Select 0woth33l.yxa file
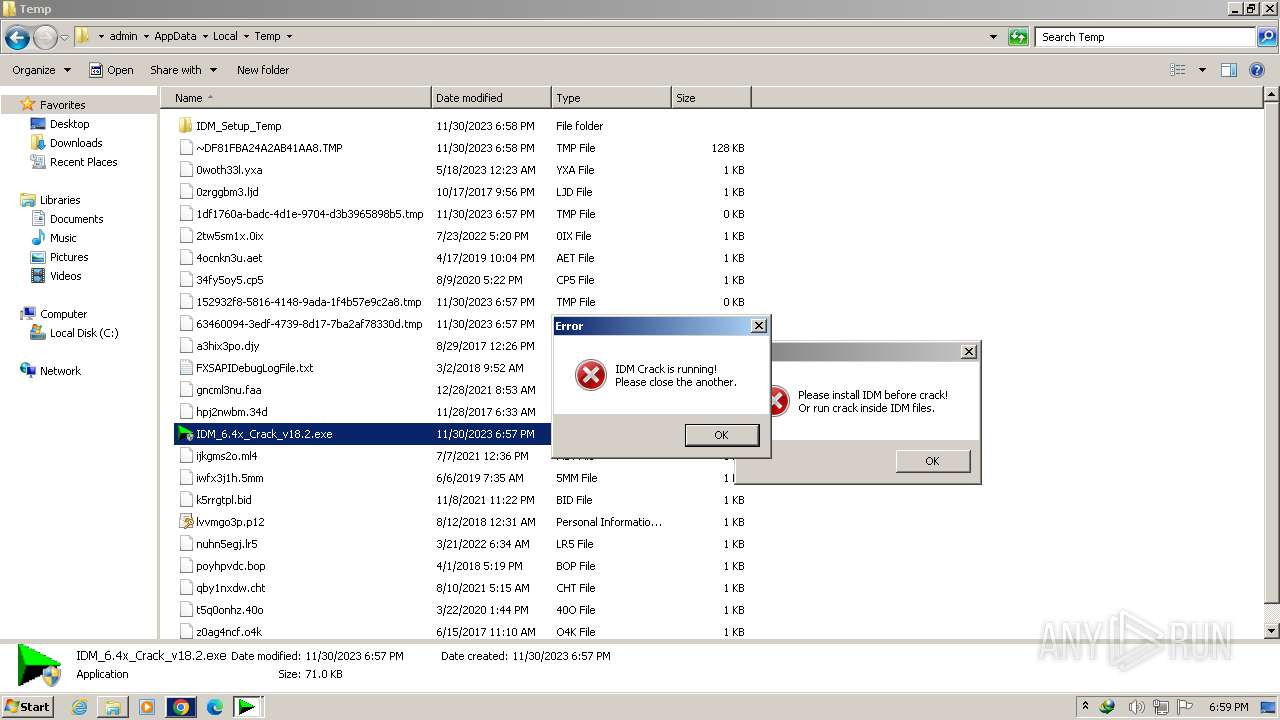The image size is (1280, 720). (229, 170)
